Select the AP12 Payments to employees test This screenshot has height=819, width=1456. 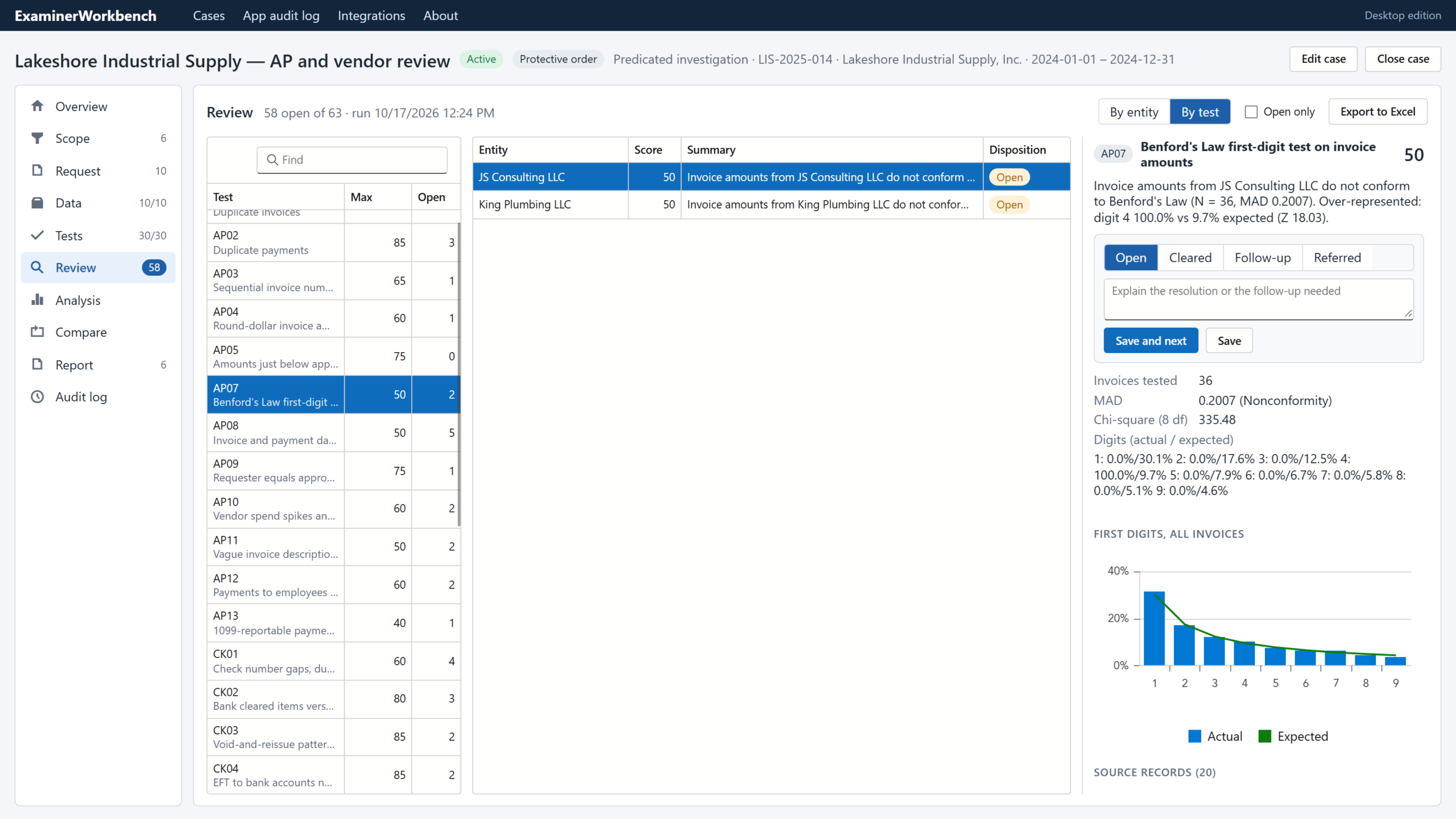pos(334,585)
